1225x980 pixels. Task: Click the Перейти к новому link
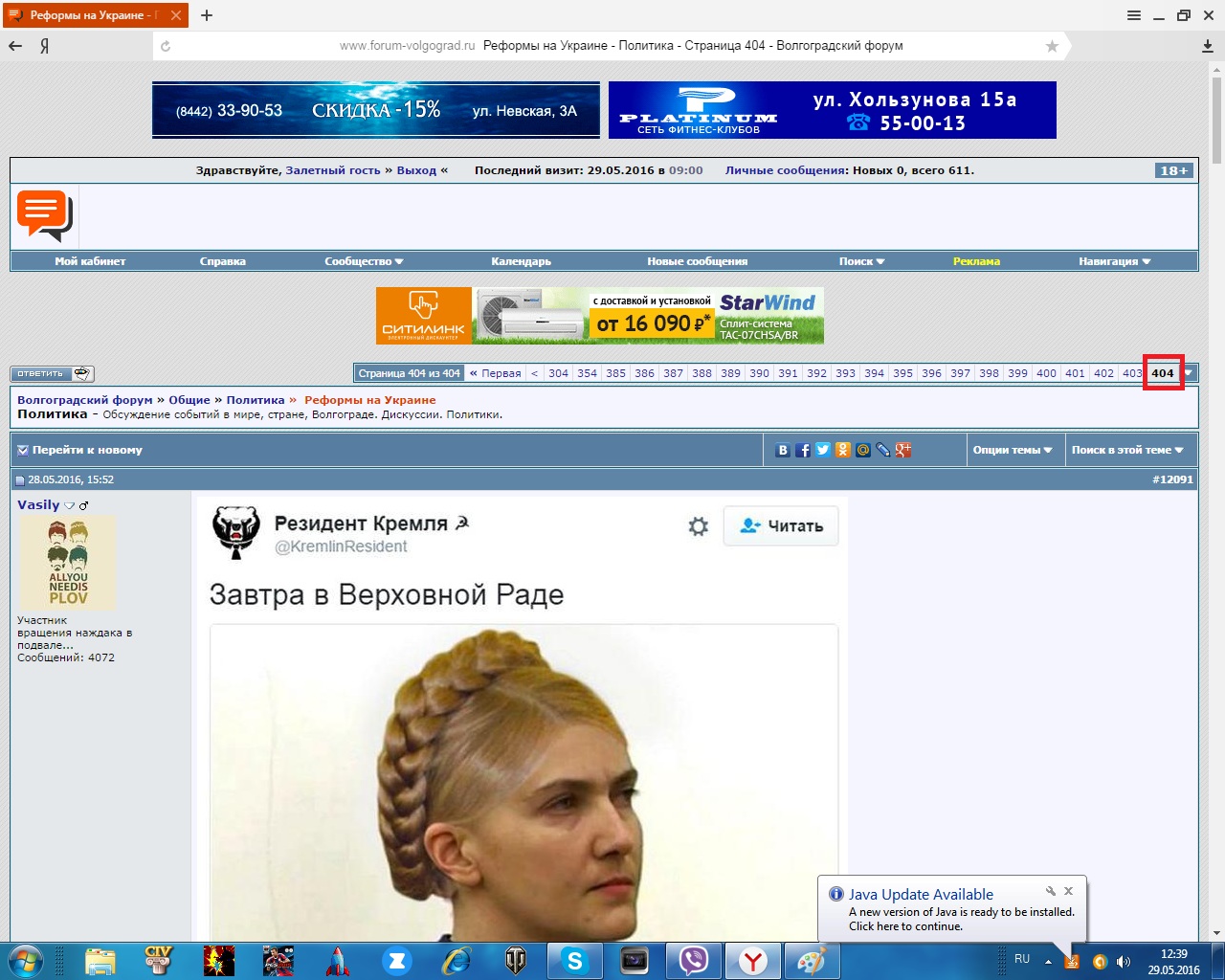pos(87,450)
